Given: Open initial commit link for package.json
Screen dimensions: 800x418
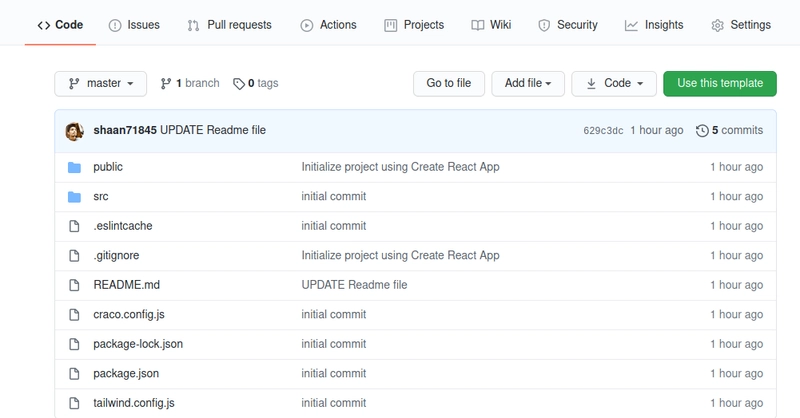Looking at the screenshot, I should (334, 374).
